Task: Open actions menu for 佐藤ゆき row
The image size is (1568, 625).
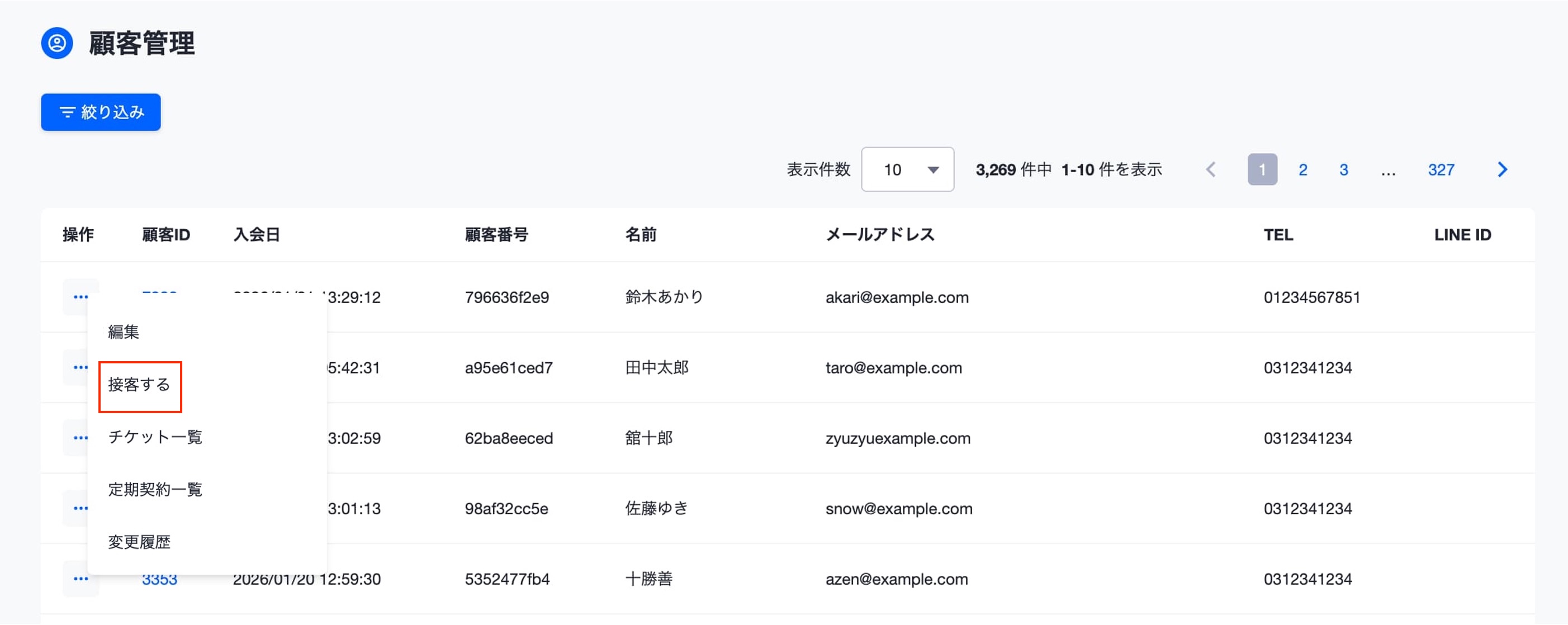Action: [75, 508]
